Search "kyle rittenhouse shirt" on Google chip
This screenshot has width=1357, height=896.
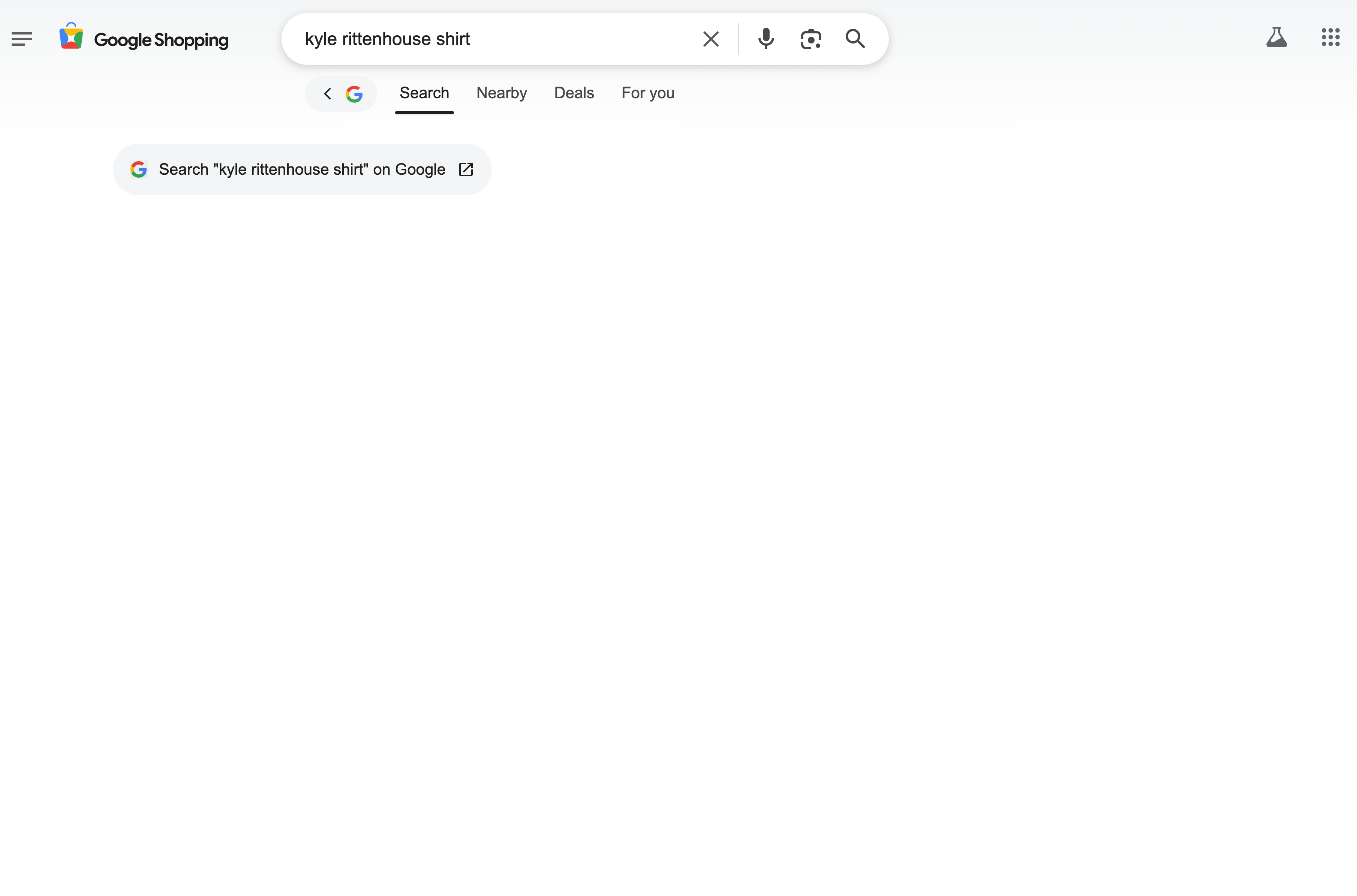tap(302, 170)
